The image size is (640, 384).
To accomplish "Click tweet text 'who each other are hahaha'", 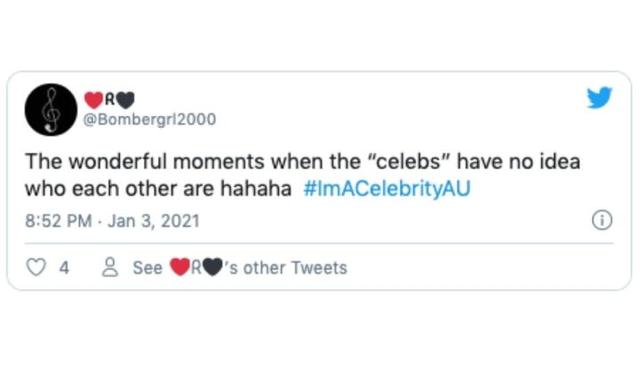I will [158, 189].
